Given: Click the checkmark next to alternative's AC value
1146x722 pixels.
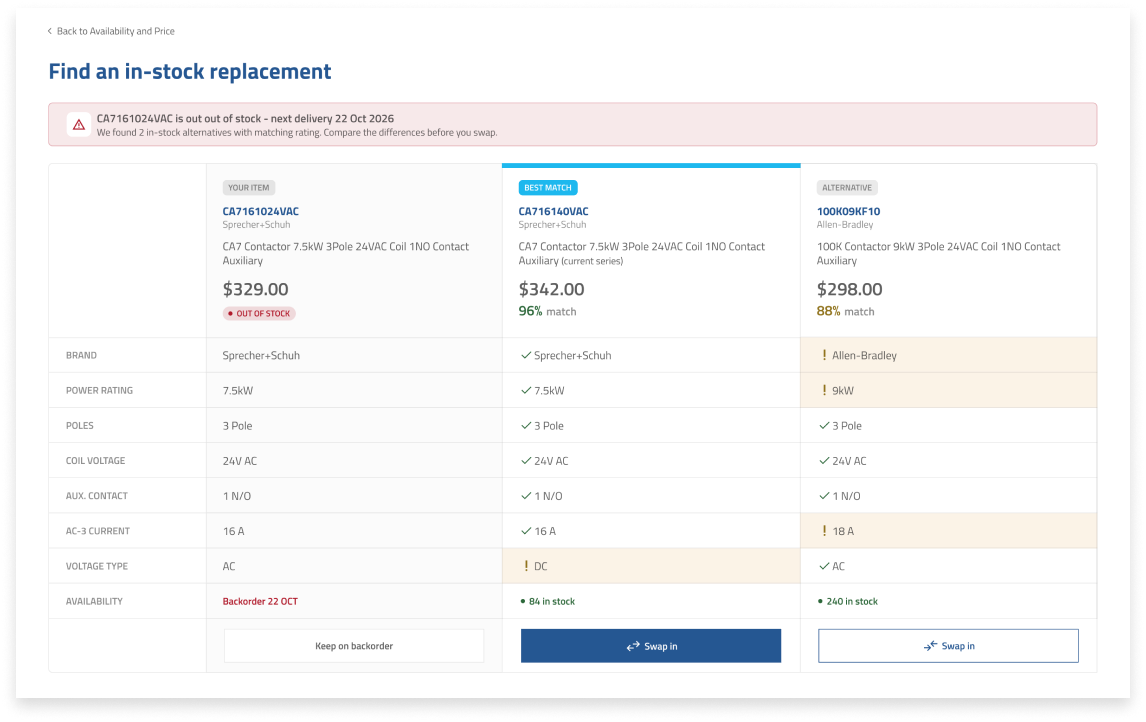Looking at the screenshot, I should (x=824, y=566).
